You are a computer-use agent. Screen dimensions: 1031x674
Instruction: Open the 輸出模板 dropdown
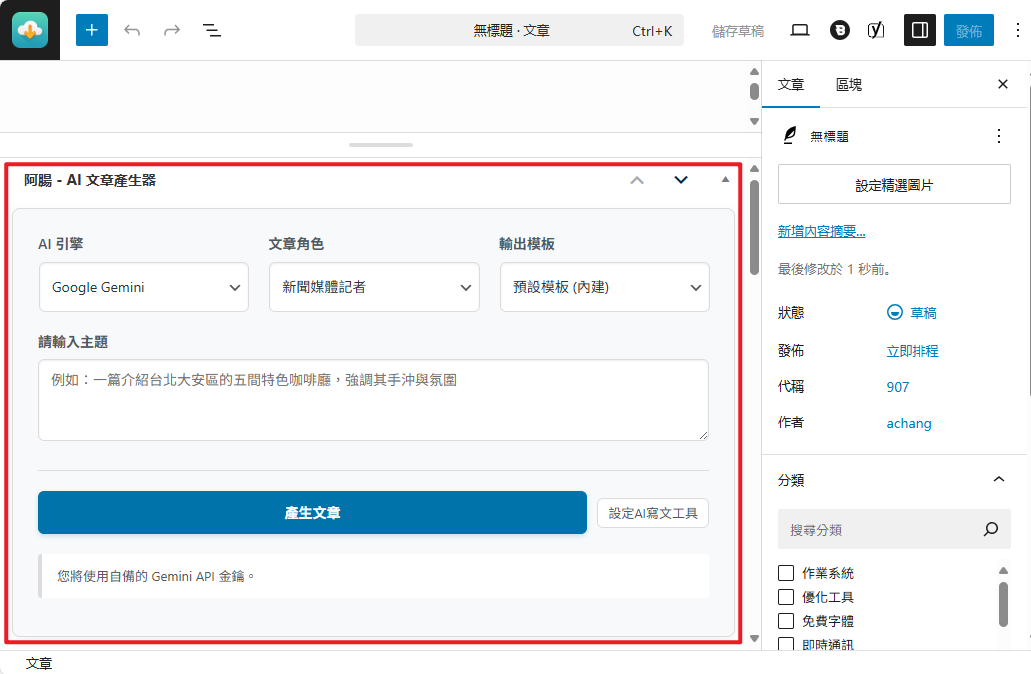coord(604,287)
